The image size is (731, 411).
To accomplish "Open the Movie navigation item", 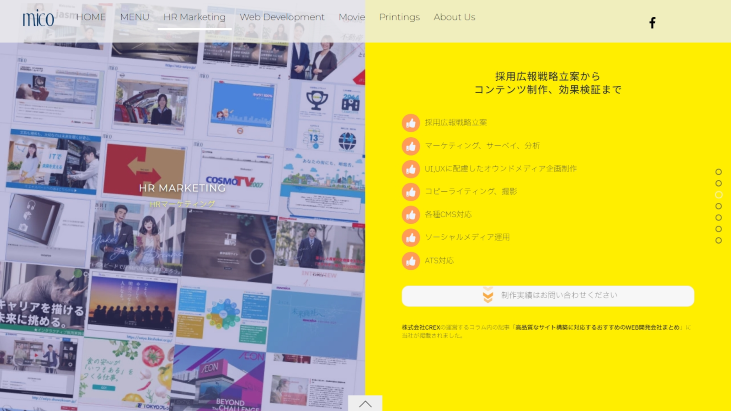I will (351, 17).
